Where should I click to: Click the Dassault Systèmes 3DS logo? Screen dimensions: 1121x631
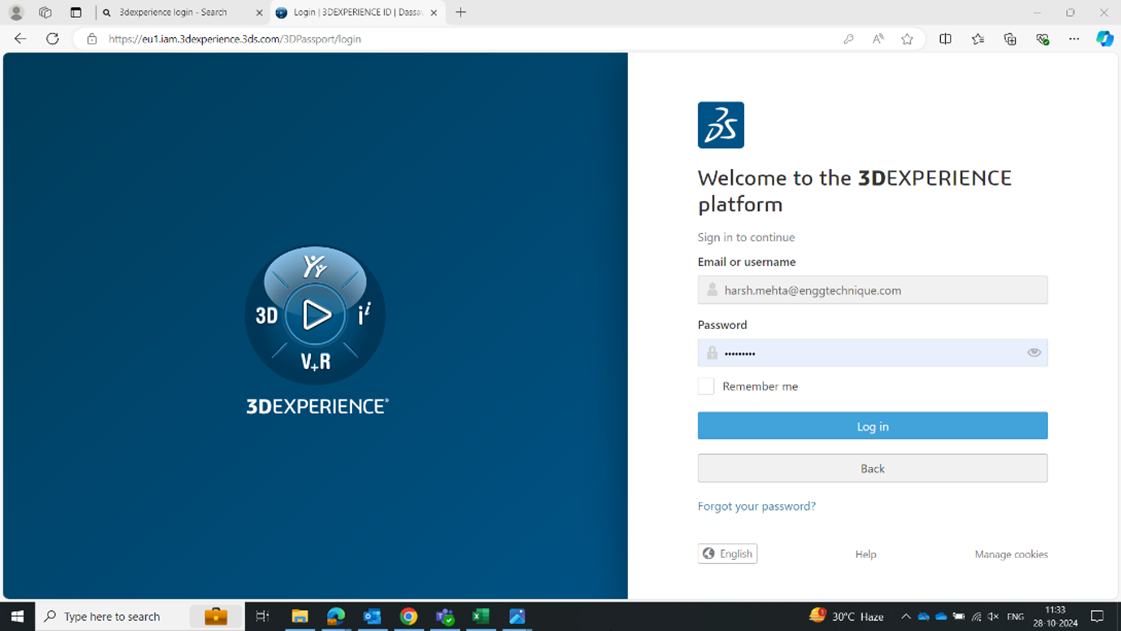720,125
